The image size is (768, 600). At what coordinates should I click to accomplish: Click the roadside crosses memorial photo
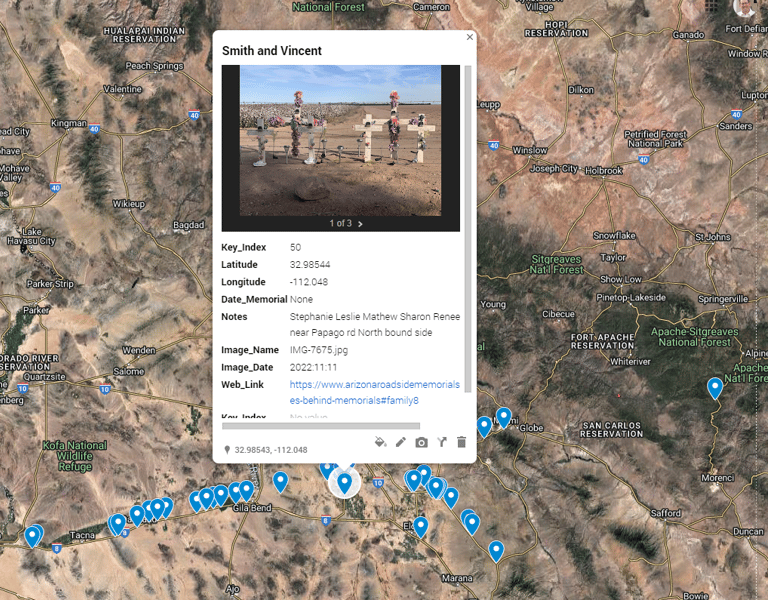[340, 141]
